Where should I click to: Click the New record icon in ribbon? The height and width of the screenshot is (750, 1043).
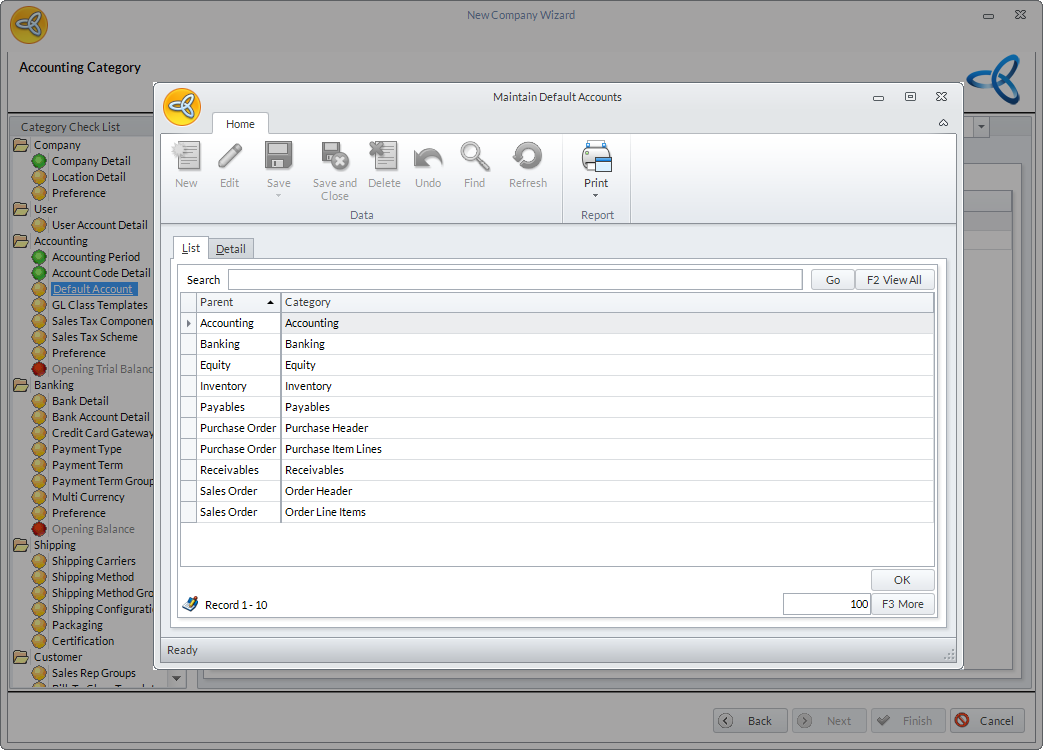click(186, 157)
